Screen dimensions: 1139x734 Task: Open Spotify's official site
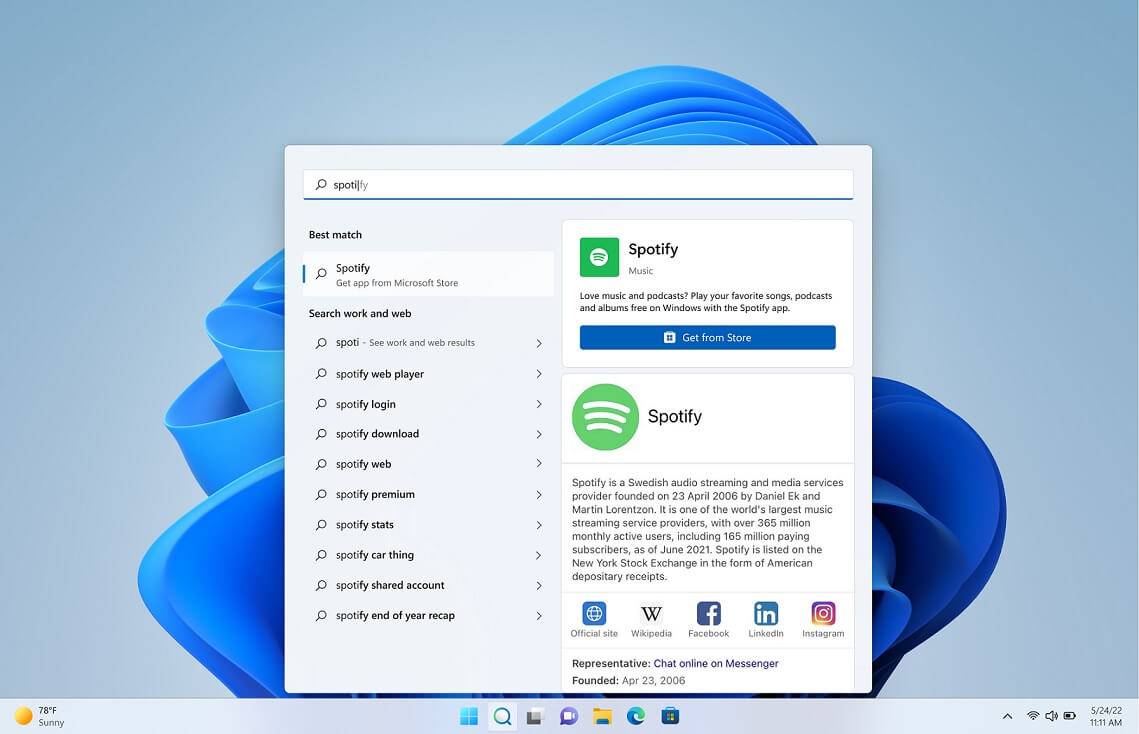(x=593, y=618)
